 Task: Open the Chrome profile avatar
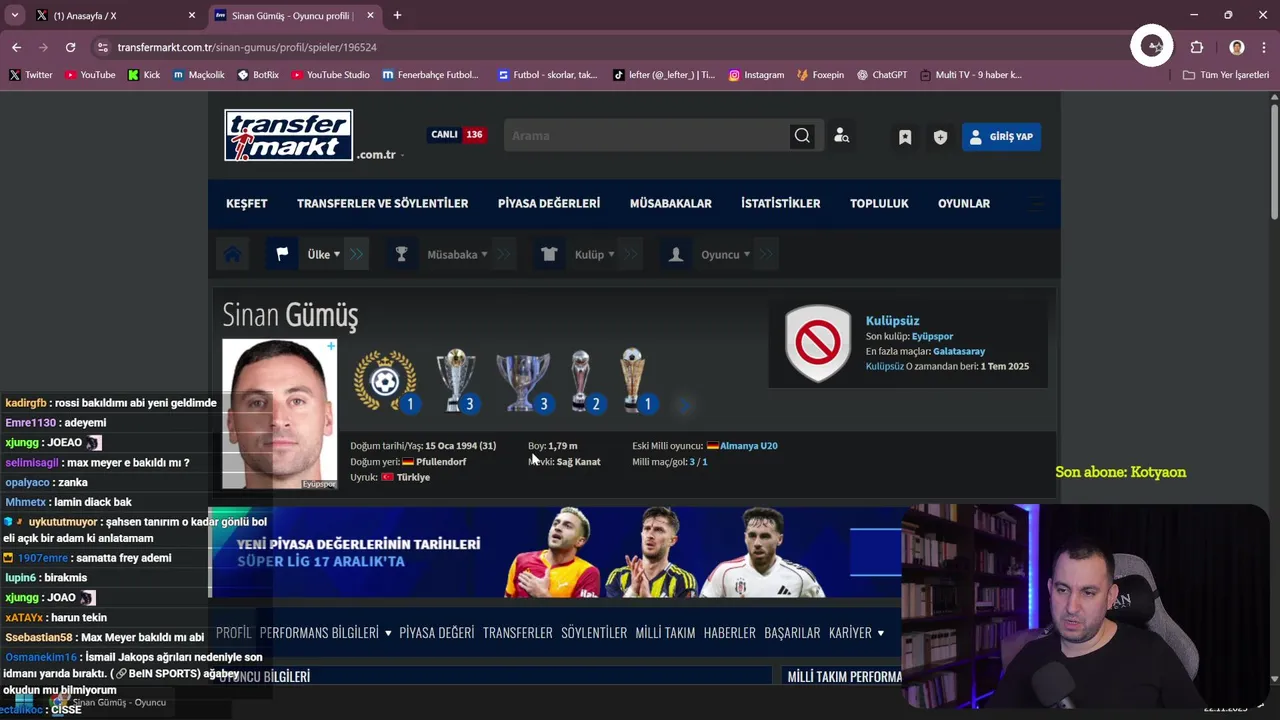(1237, 47)
